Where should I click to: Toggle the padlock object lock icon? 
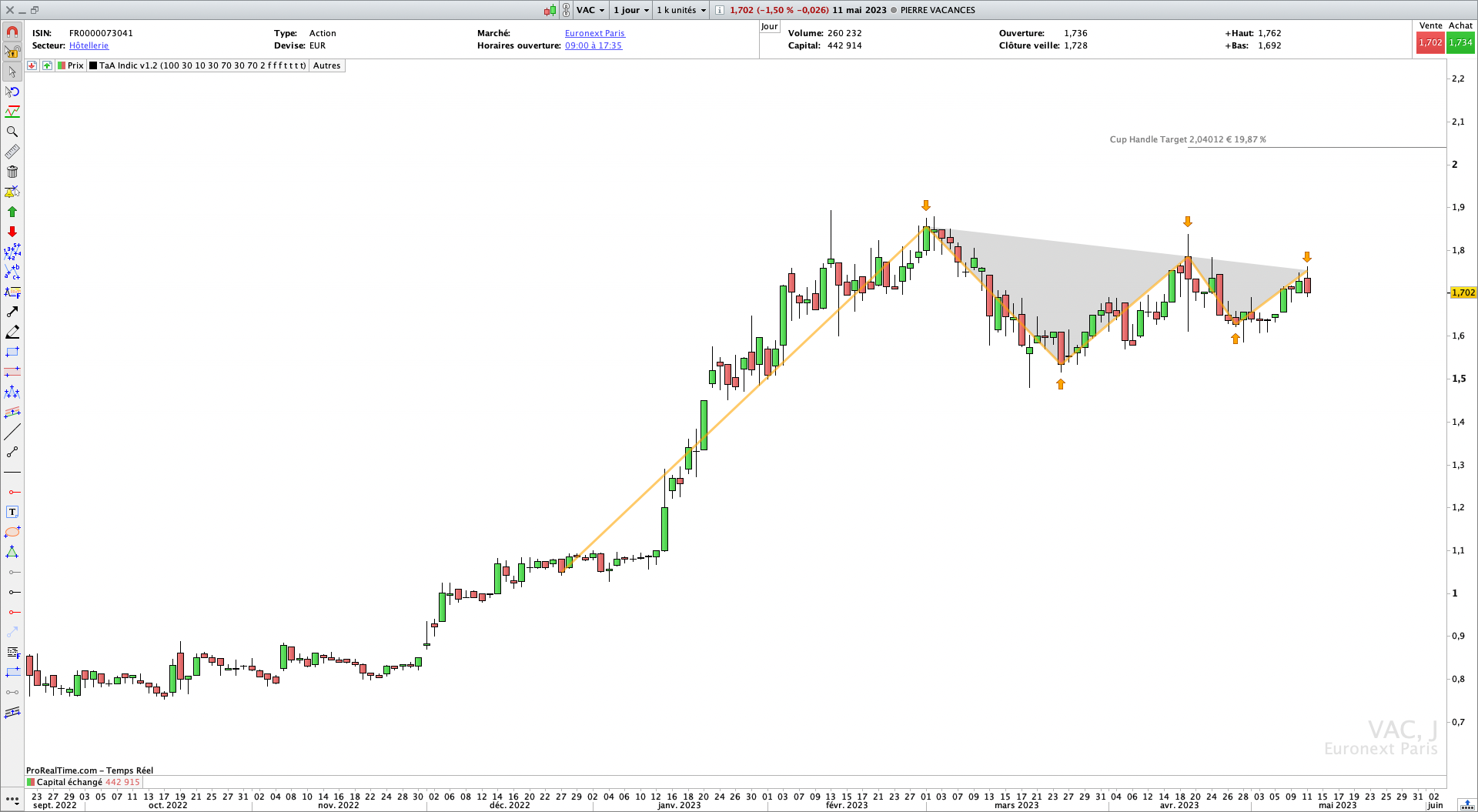coord(12,52)
